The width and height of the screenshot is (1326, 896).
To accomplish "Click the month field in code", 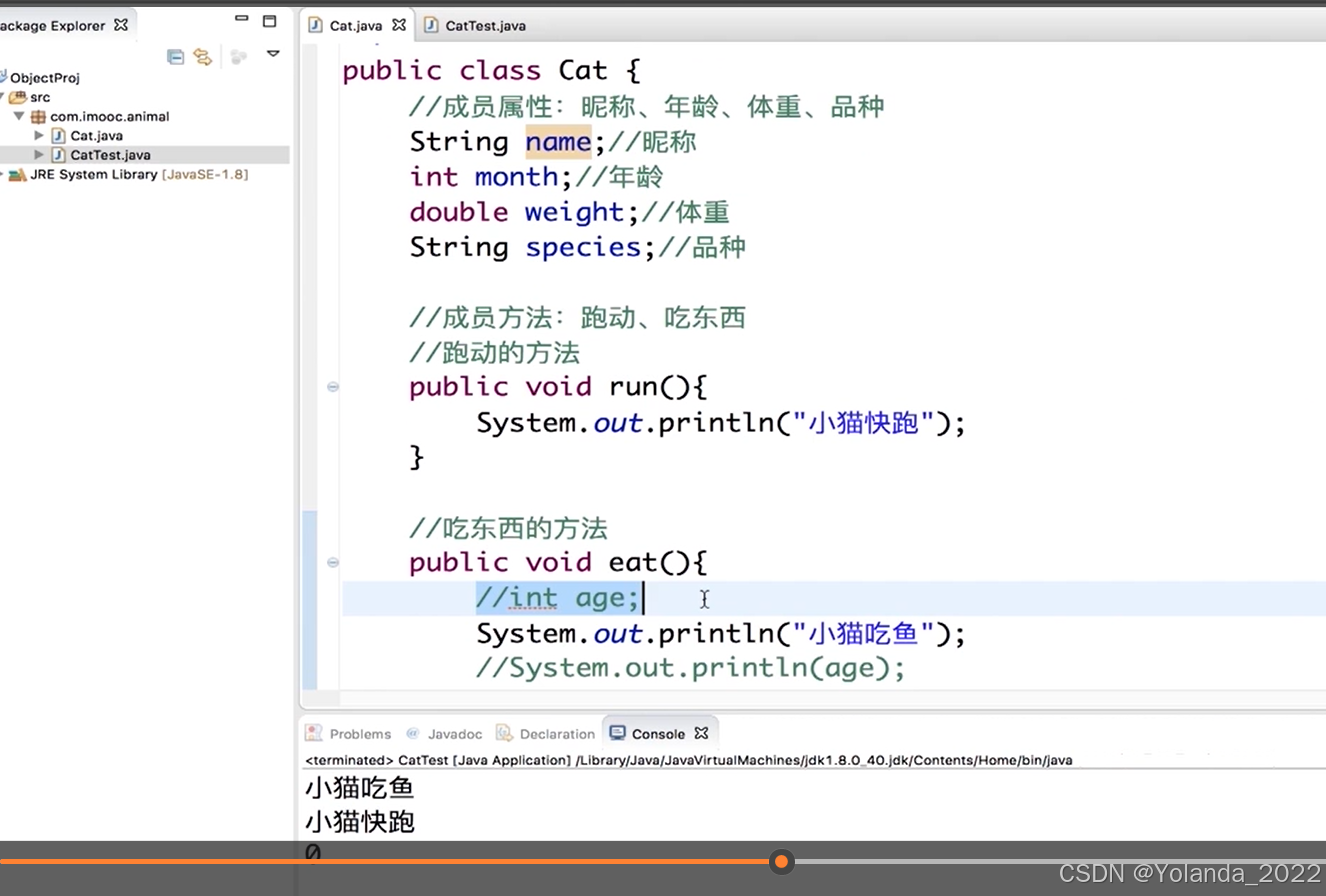I will 516,177.
